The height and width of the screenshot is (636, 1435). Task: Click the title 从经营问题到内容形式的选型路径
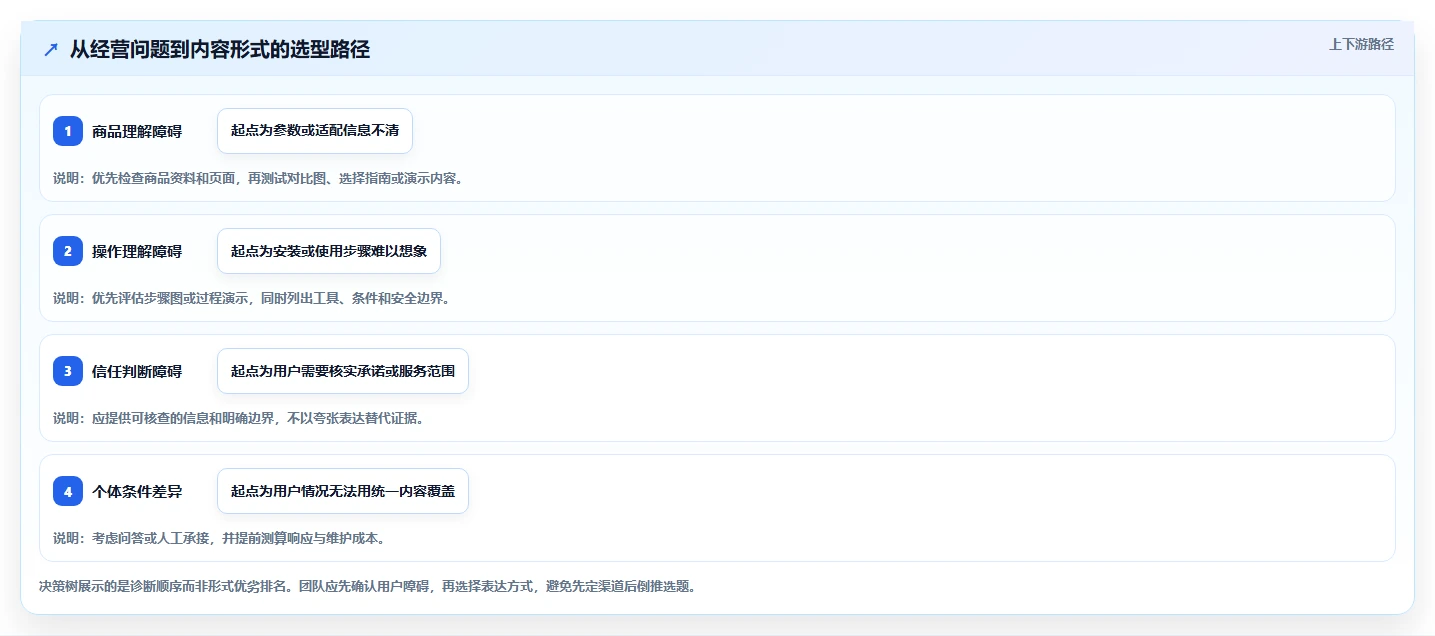click(x=220, y=49)
